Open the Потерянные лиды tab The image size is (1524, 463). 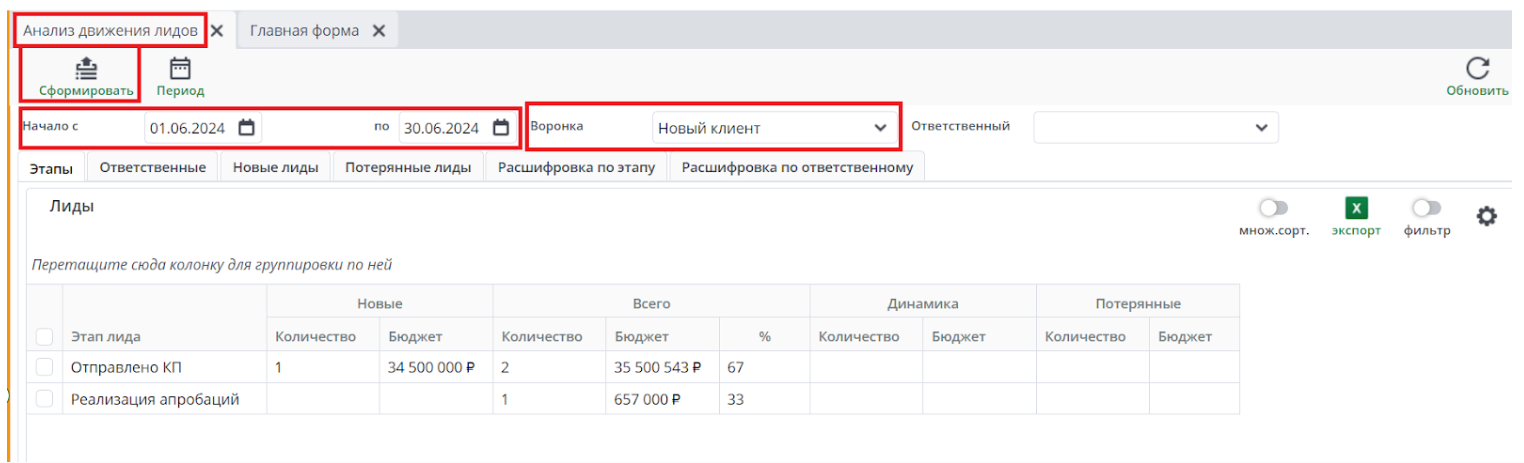click(x=408, y=168)
